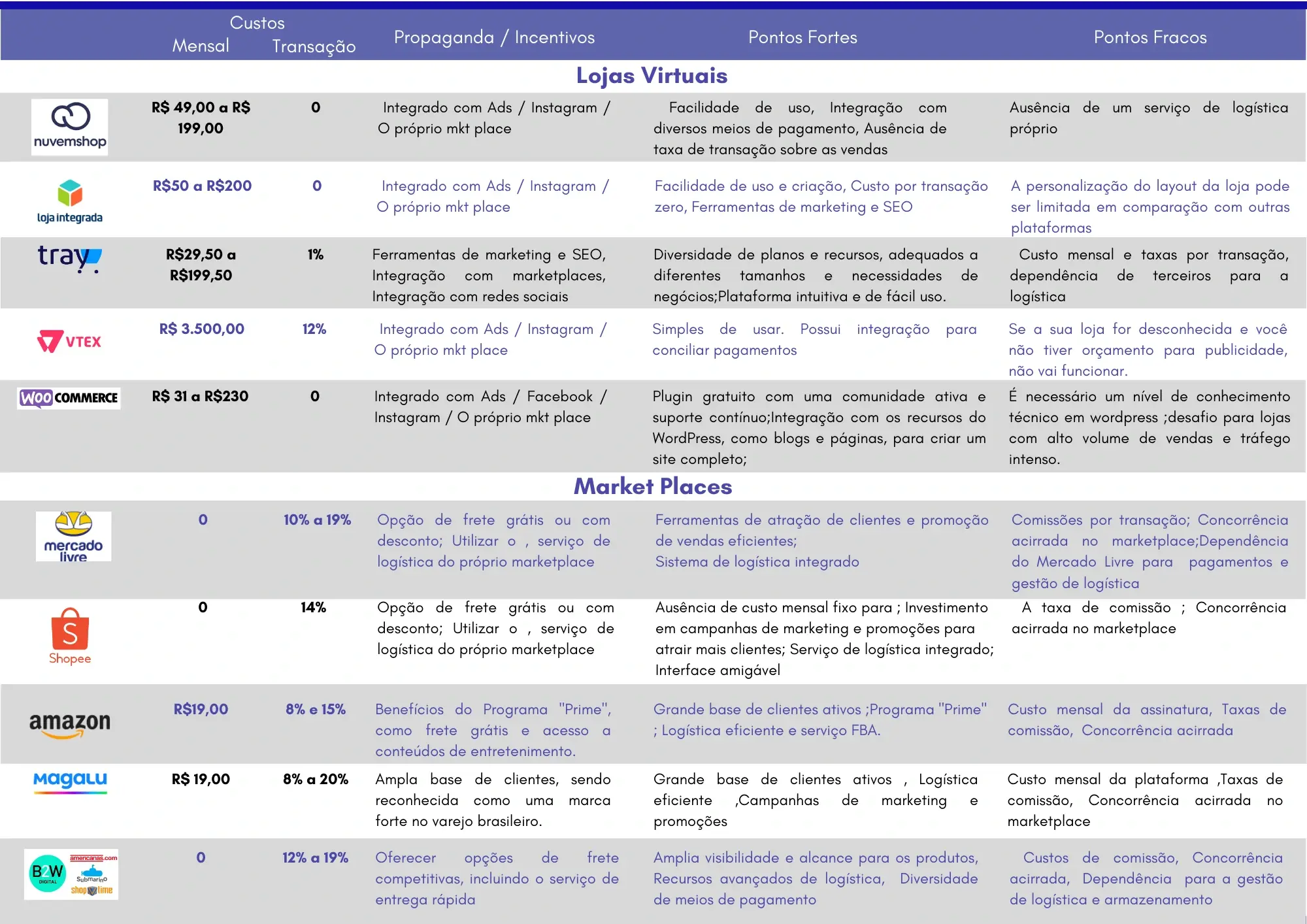Click Tray incentives about Ferramentas de marketing

point(489,275)
